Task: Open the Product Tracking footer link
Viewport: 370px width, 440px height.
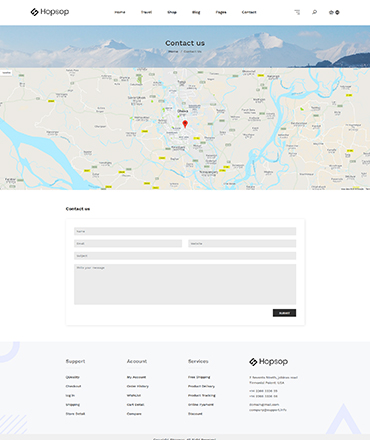Action: point(202,396)
